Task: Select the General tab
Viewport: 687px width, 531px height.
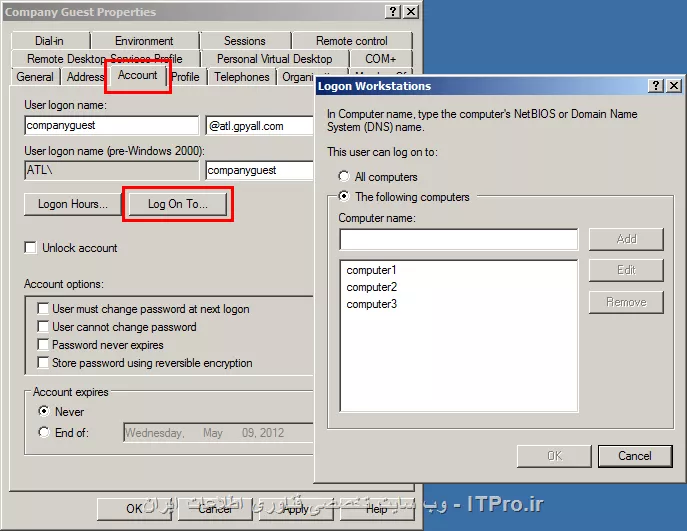Action: 35,77
